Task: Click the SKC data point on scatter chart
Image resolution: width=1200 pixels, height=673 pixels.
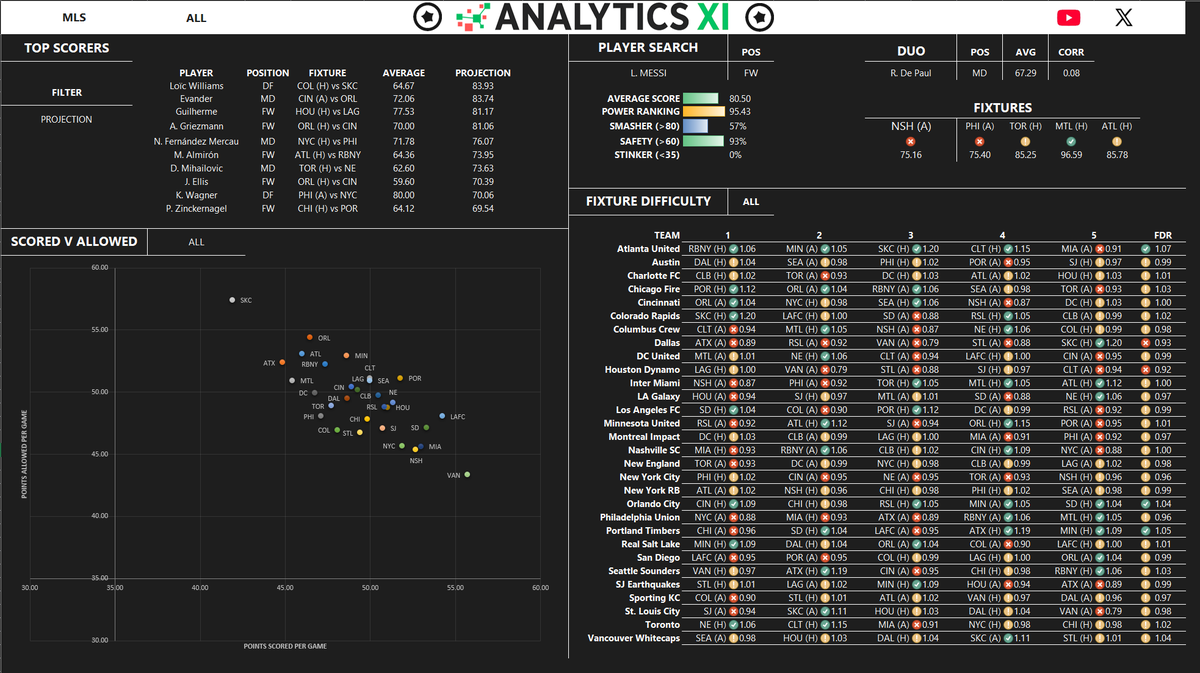Action: click(x=233, y=300)
